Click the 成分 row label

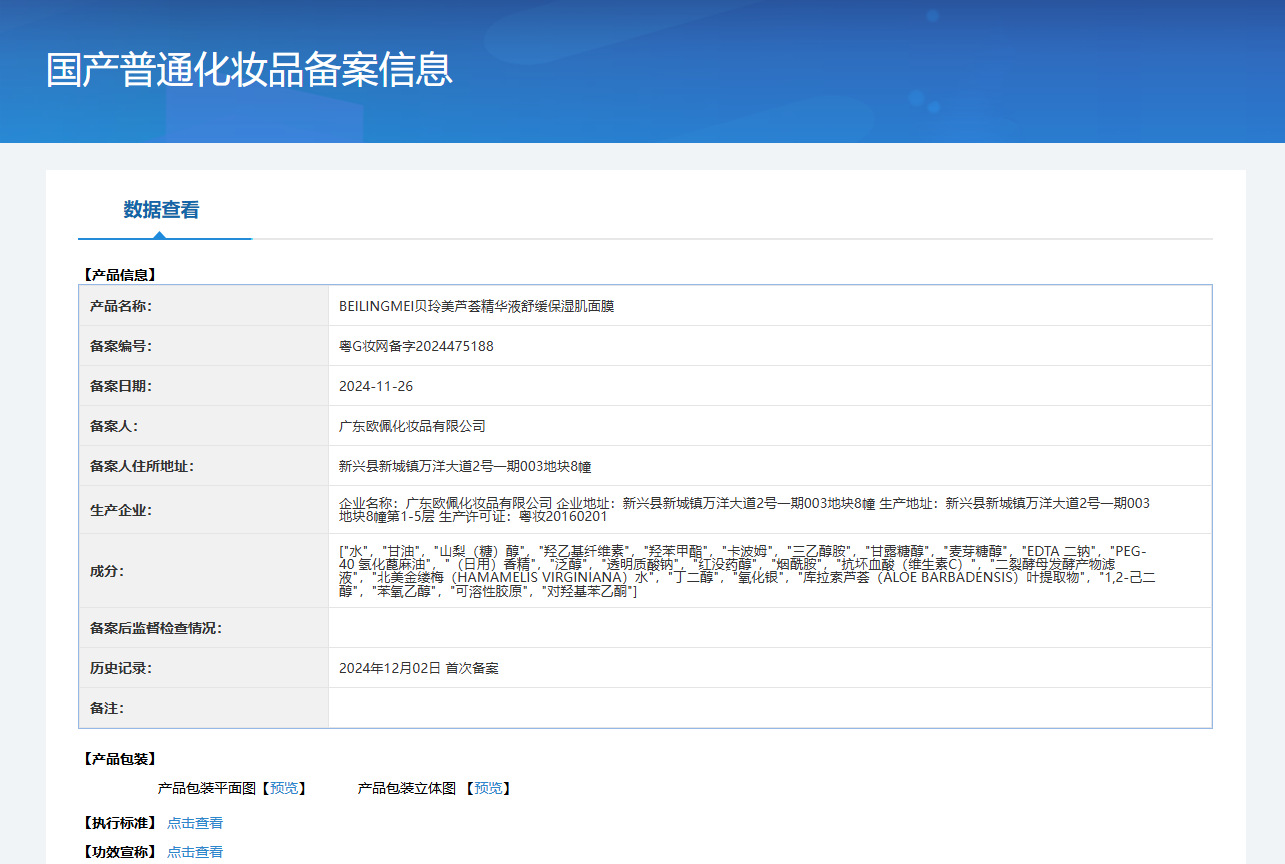107,571
